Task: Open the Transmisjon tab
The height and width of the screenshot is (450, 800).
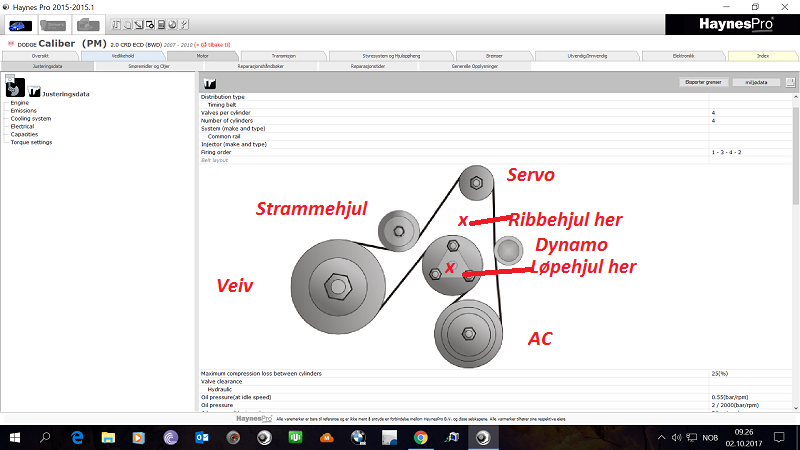Action: [x=284, y=56]
